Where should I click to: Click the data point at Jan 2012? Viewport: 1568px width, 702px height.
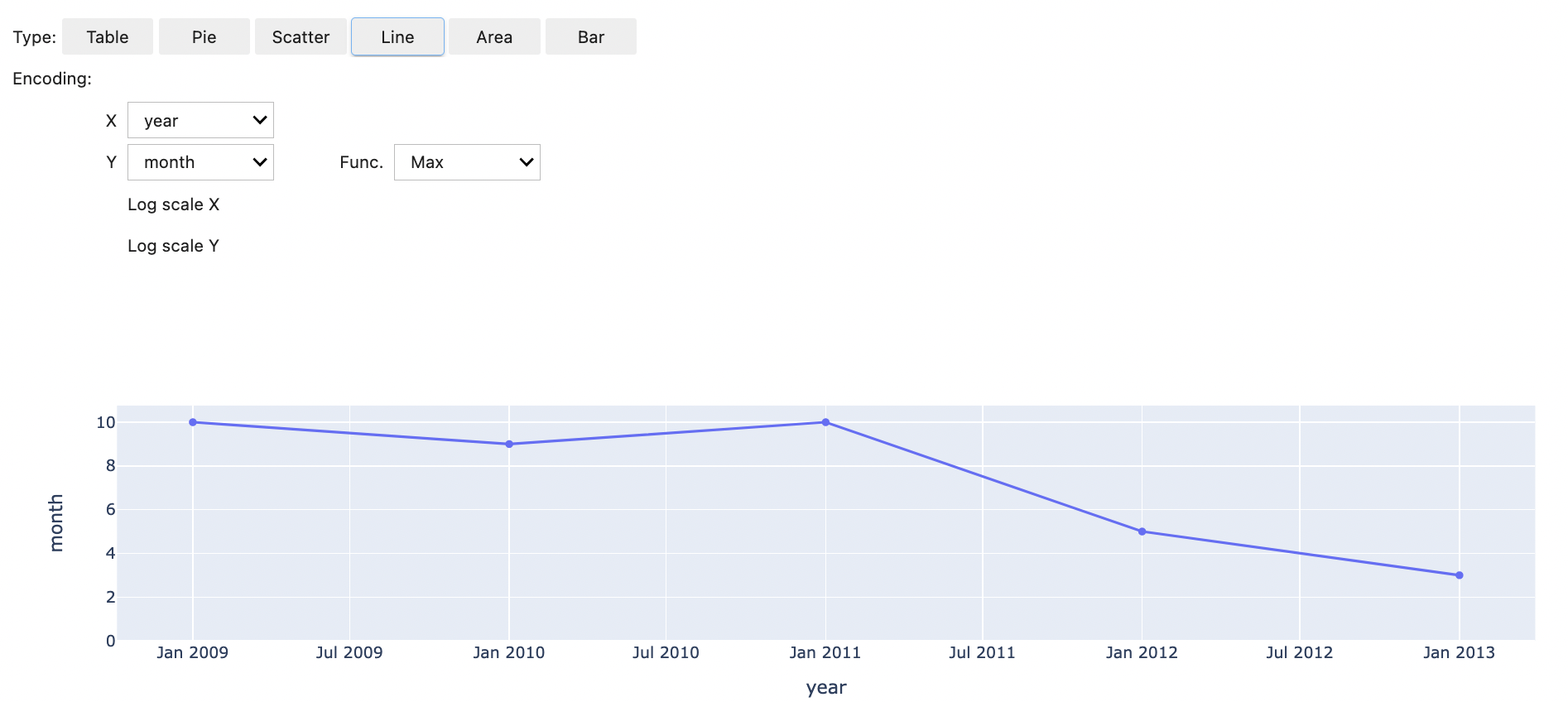click(x=1142, y=531)
